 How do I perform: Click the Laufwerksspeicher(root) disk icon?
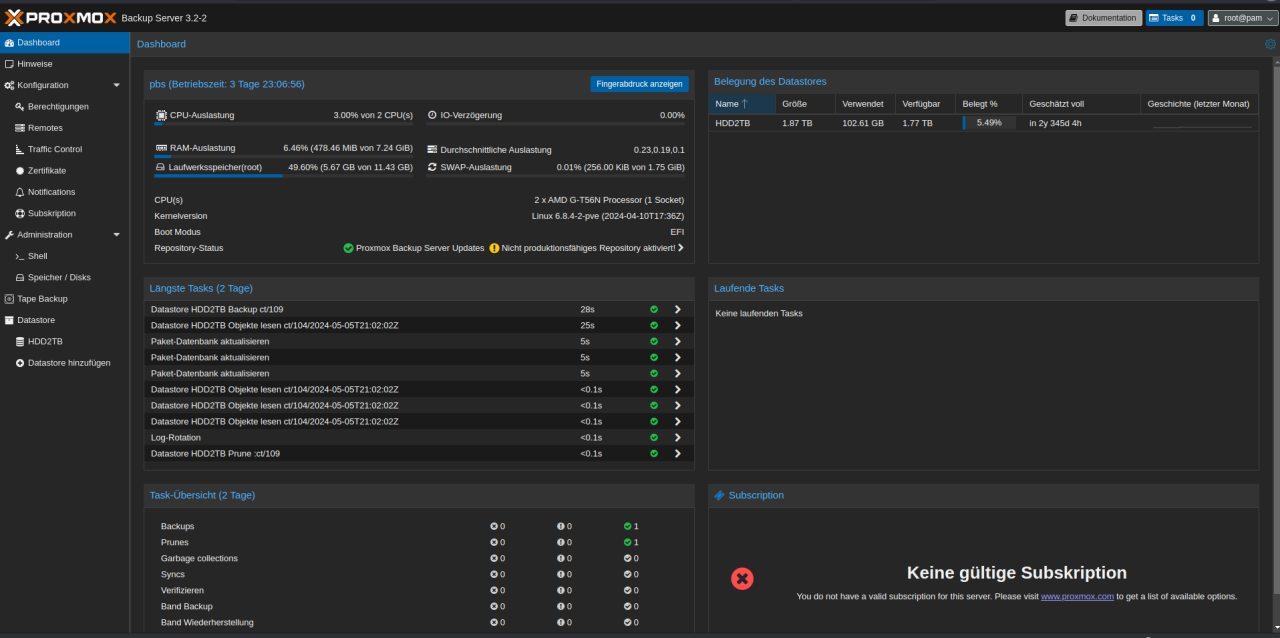[x=160, y=167]
